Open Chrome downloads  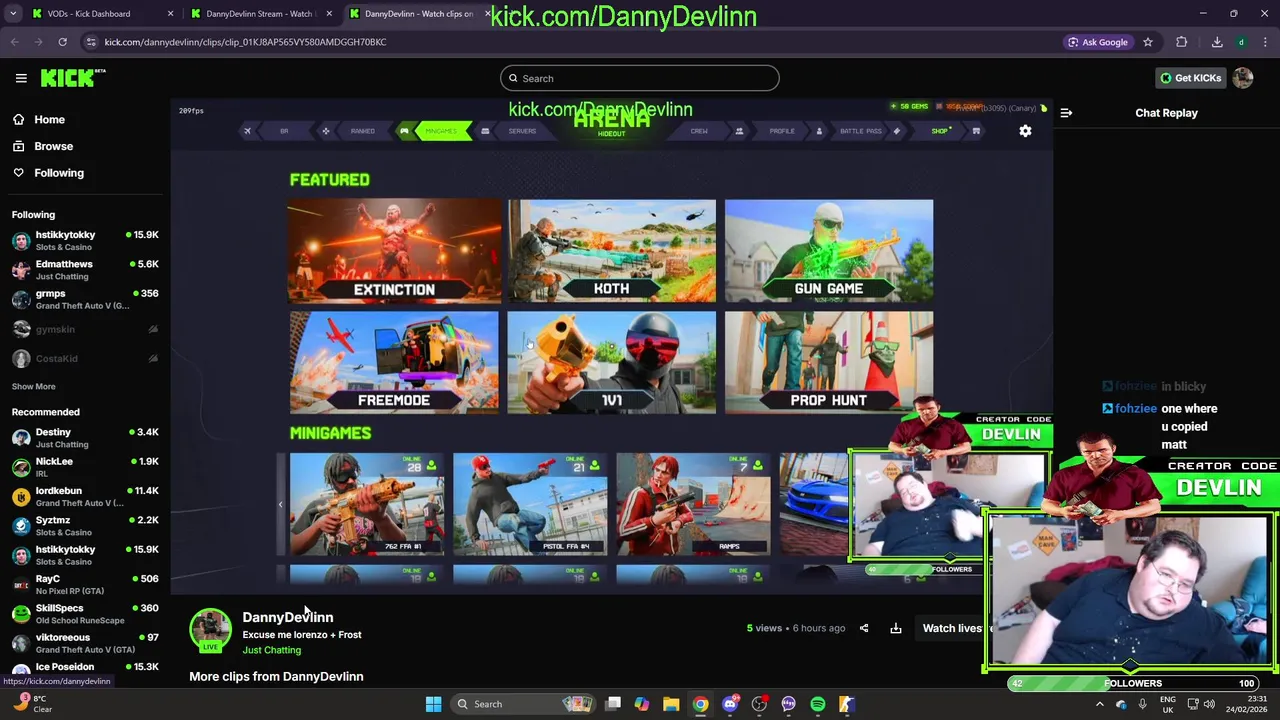1217,42
